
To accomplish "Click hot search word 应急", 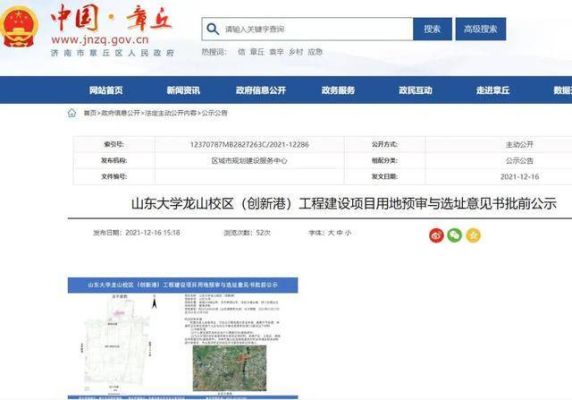I will [x=315, y=52].
